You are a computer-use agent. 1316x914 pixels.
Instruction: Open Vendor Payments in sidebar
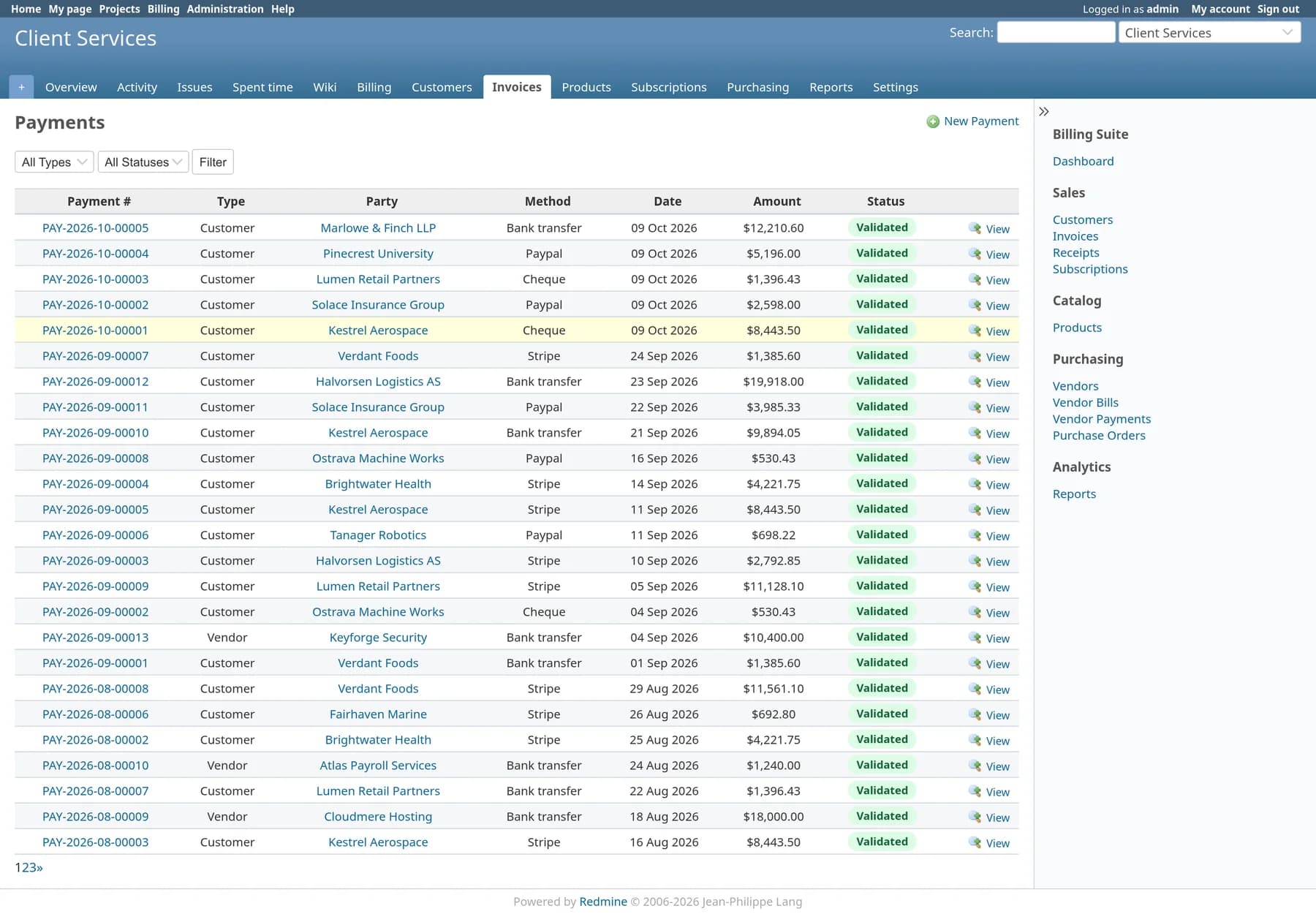point(1101,419)
